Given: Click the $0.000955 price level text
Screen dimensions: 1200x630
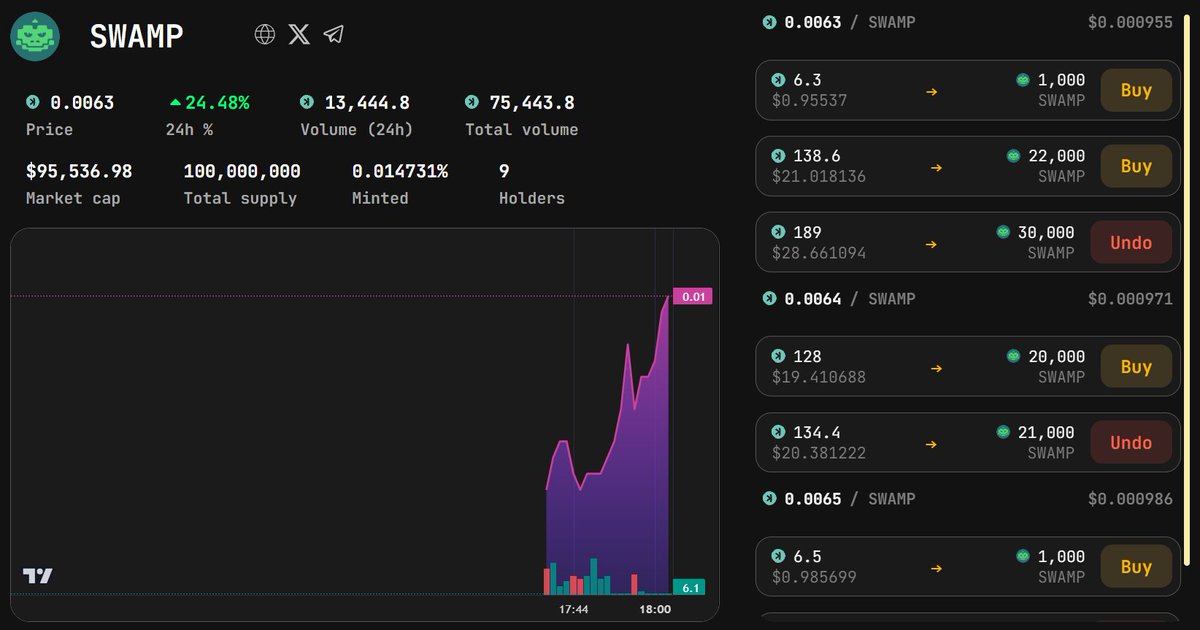Looking at the screenshot, I should tap(1130, 22).
